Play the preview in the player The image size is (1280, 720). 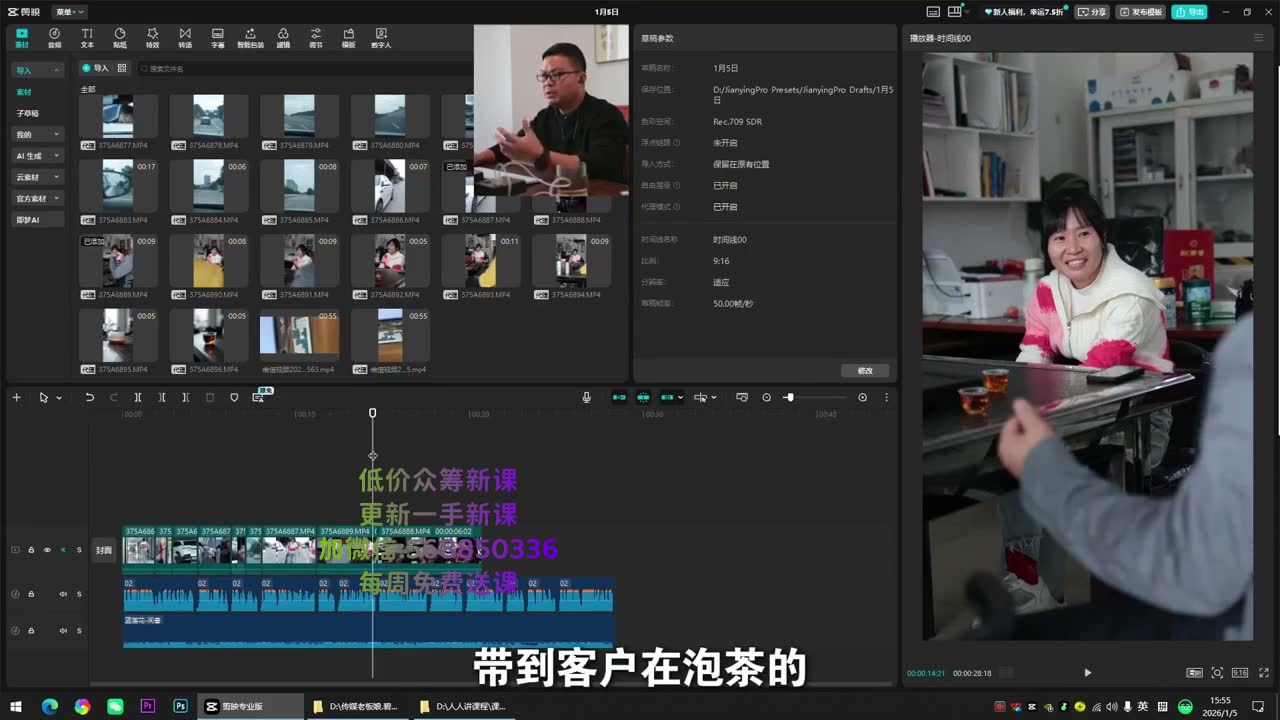[x=1088, y=673]
